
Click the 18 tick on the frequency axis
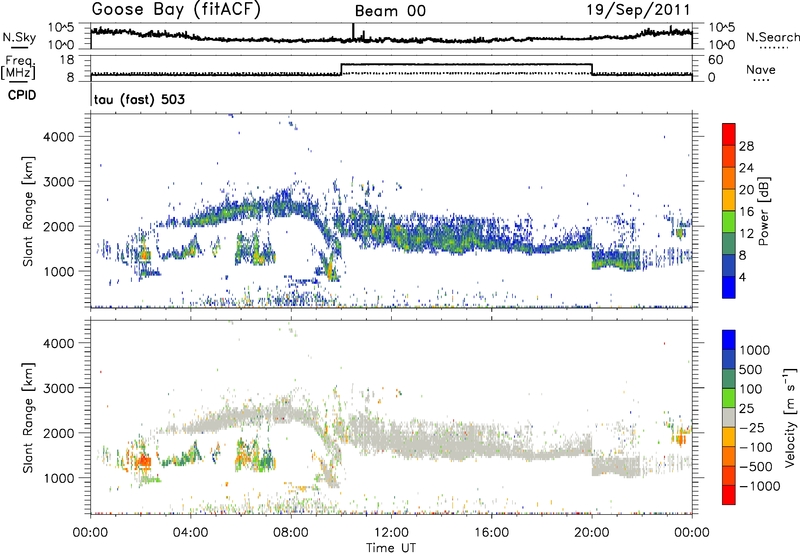pyautogui.click(x=67, y=60)
